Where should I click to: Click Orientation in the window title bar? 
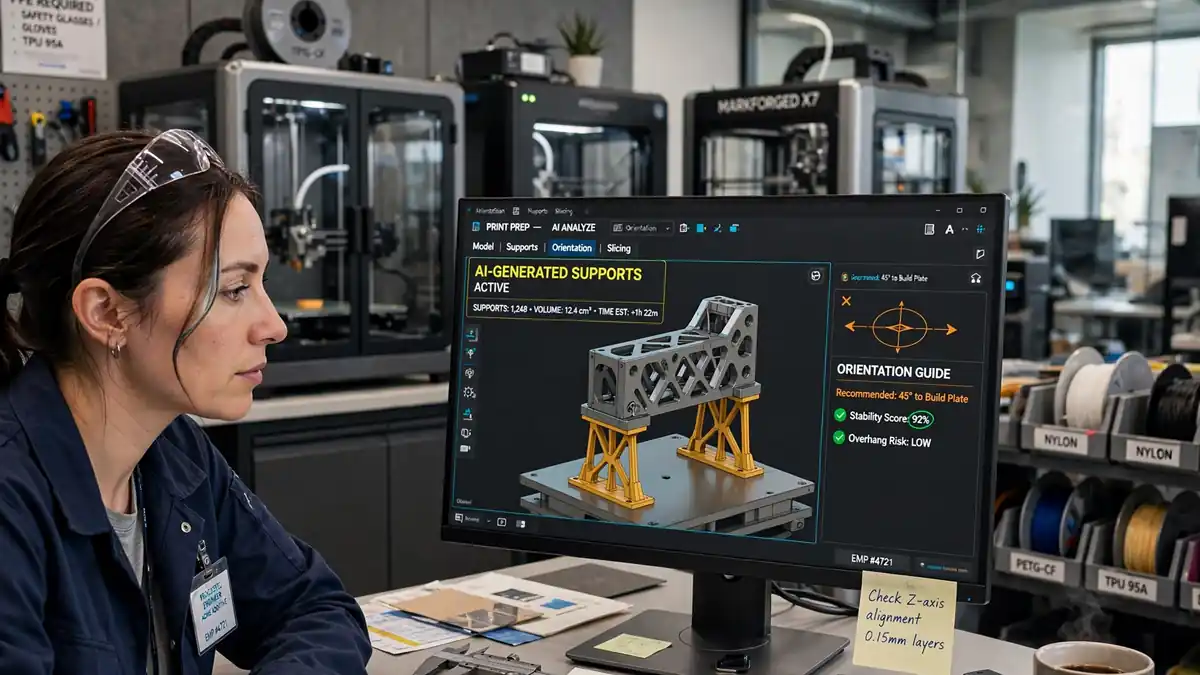490,210
